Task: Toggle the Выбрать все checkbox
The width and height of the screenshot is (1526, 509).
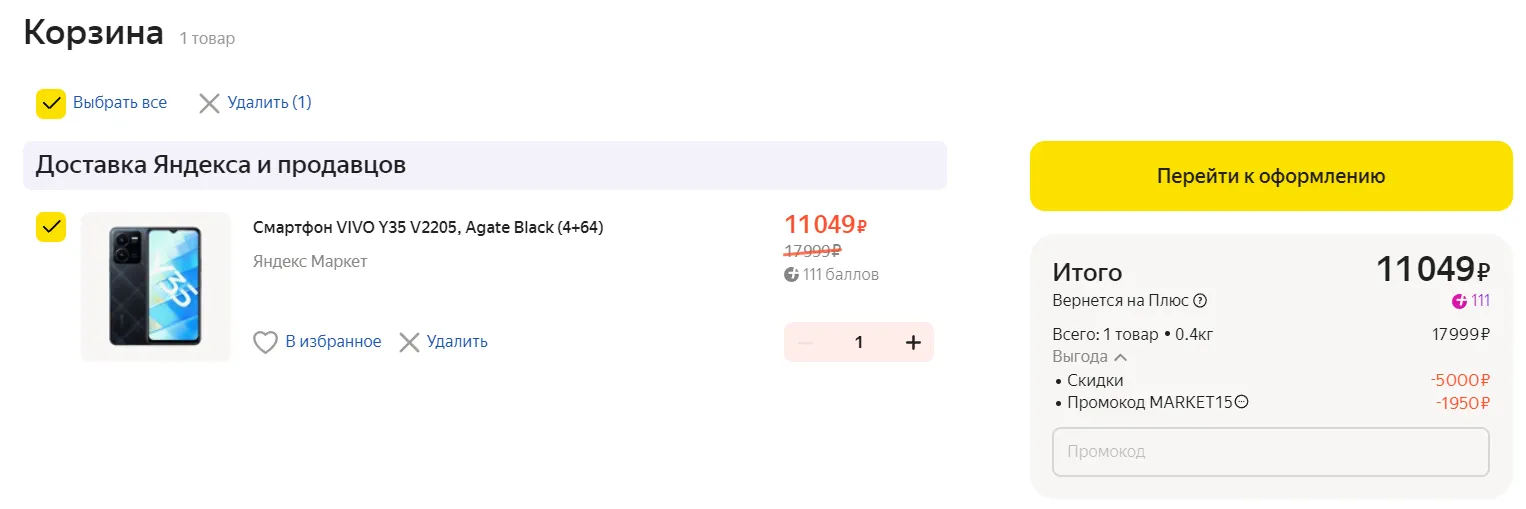Action: tap(51, 103)
